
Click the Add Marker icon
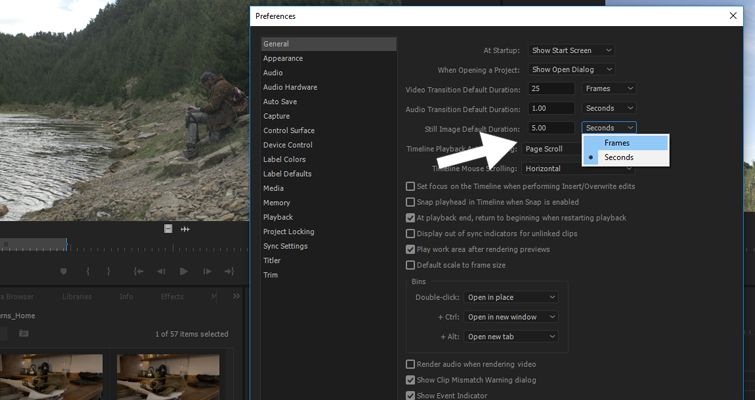(x=64, y=271)
